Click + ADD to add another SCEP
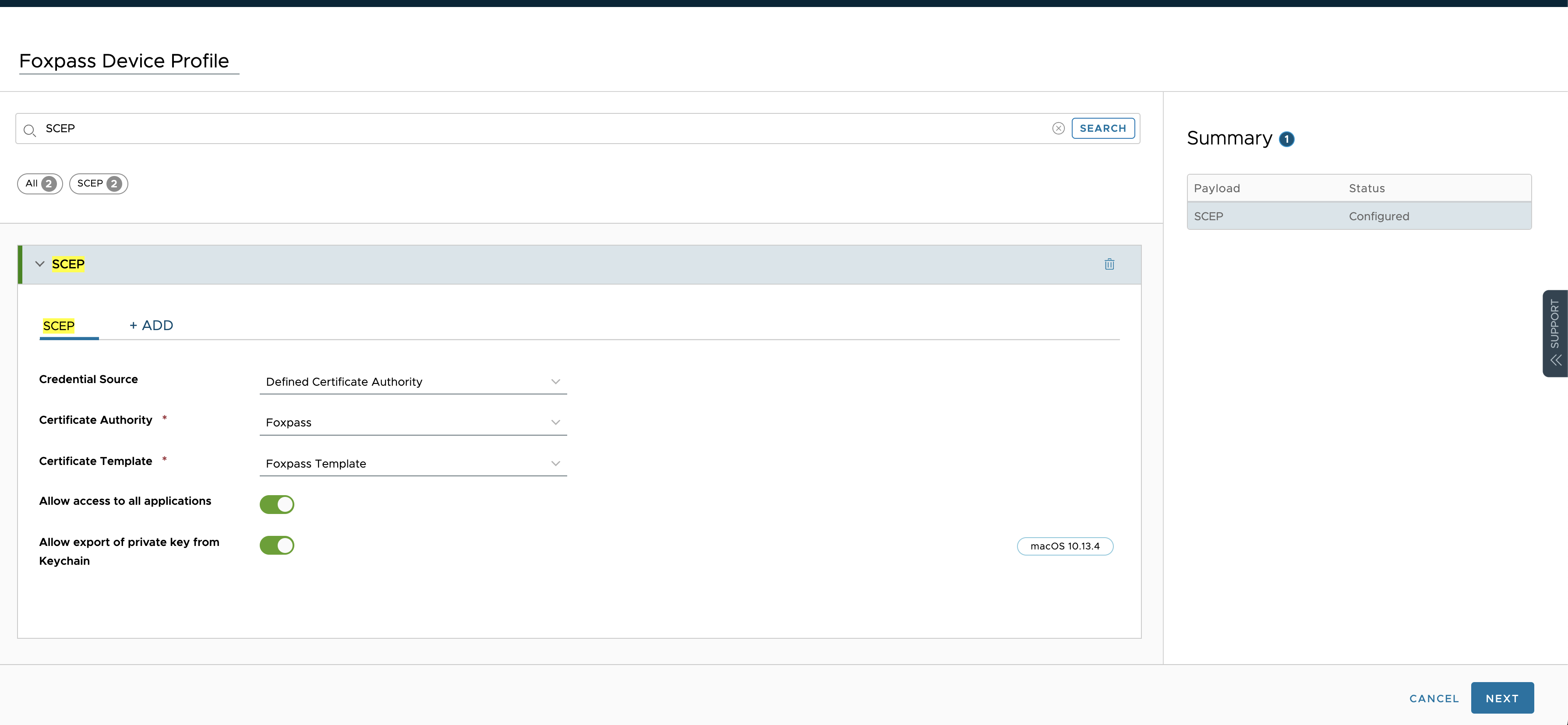The width and height of the screenshot is (1568, 725). pyautogui.click(x=152, y=325)
